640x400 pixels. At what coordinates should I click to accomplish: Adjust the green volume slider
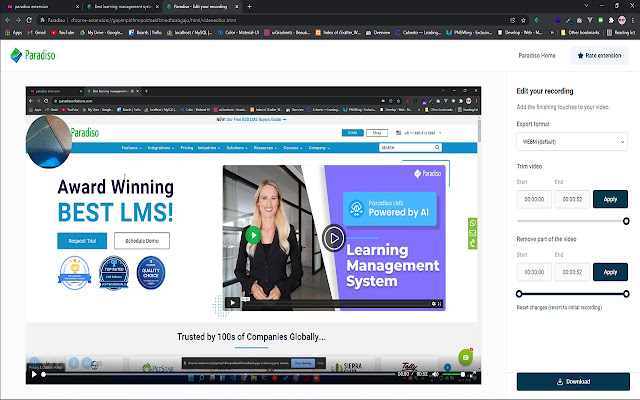pyautogui.click(x=453, y=374)
